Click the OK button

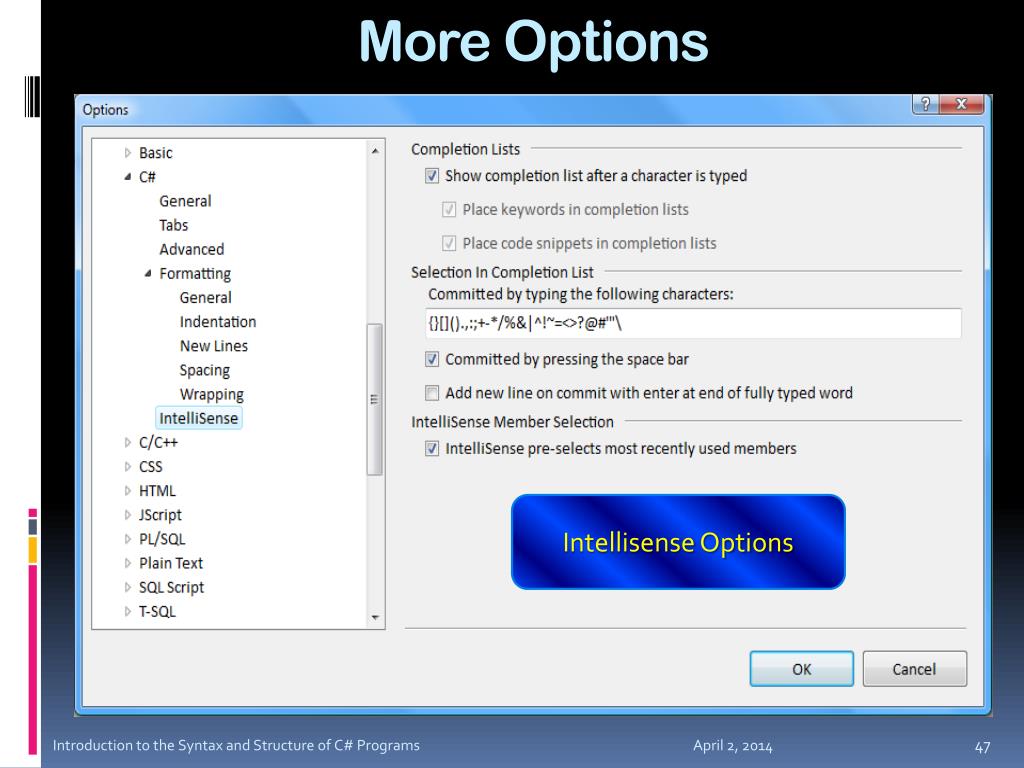801,669
